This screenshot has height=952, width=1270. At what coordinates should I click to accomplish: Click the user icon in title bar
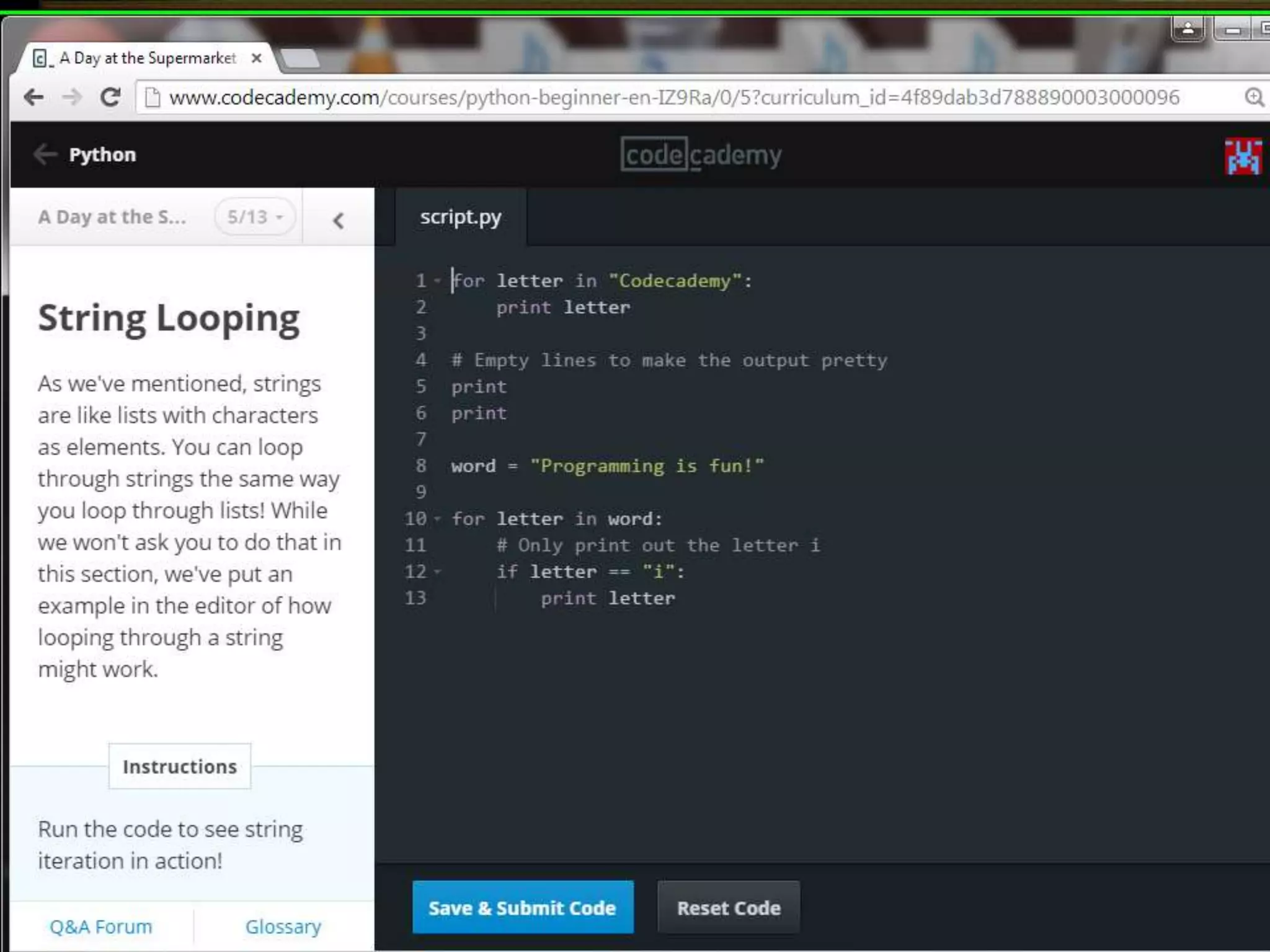point(1188,29)
